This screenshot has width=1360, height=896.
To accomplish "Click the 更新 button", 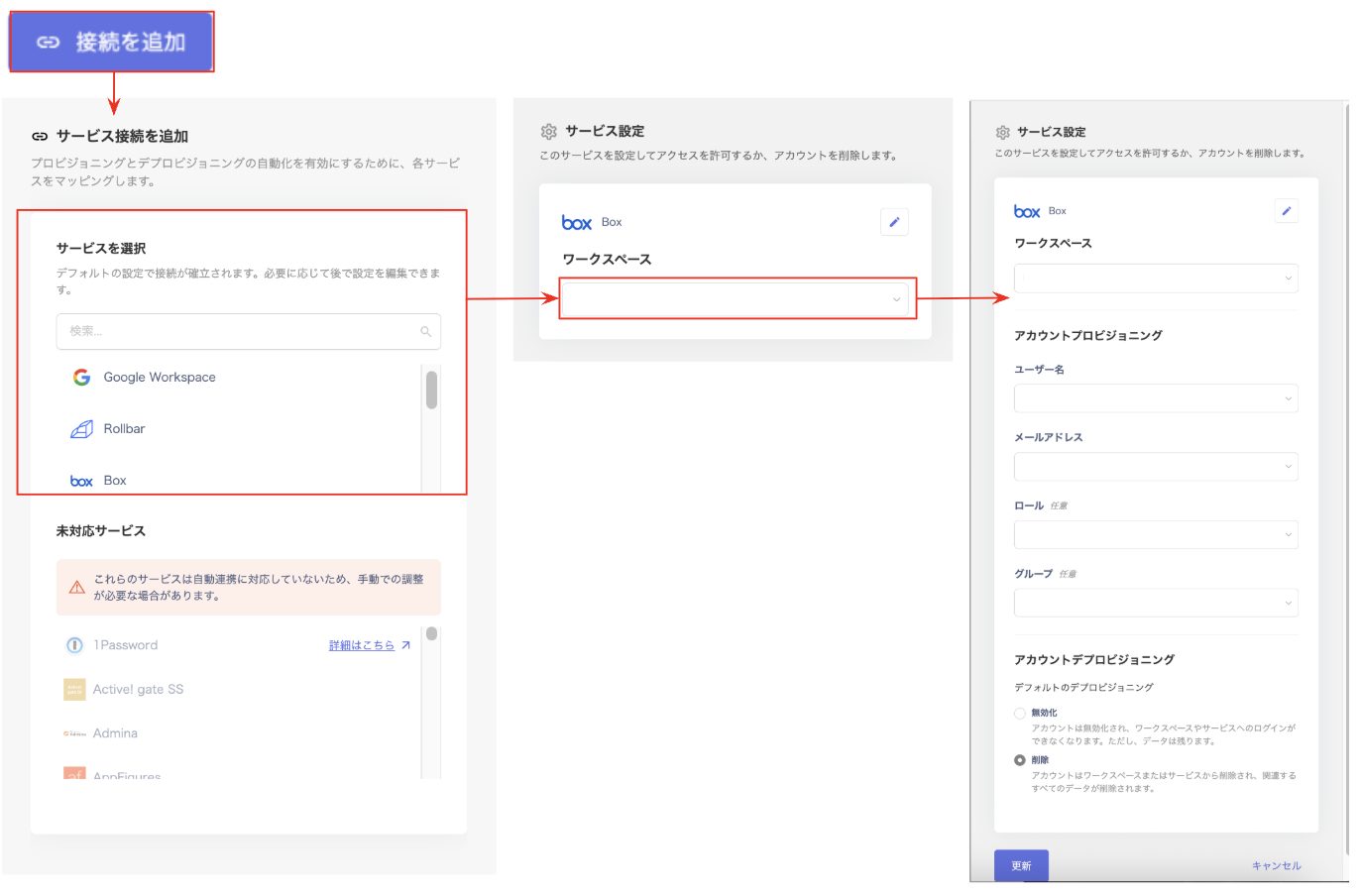I will [x=1021, y=866].
